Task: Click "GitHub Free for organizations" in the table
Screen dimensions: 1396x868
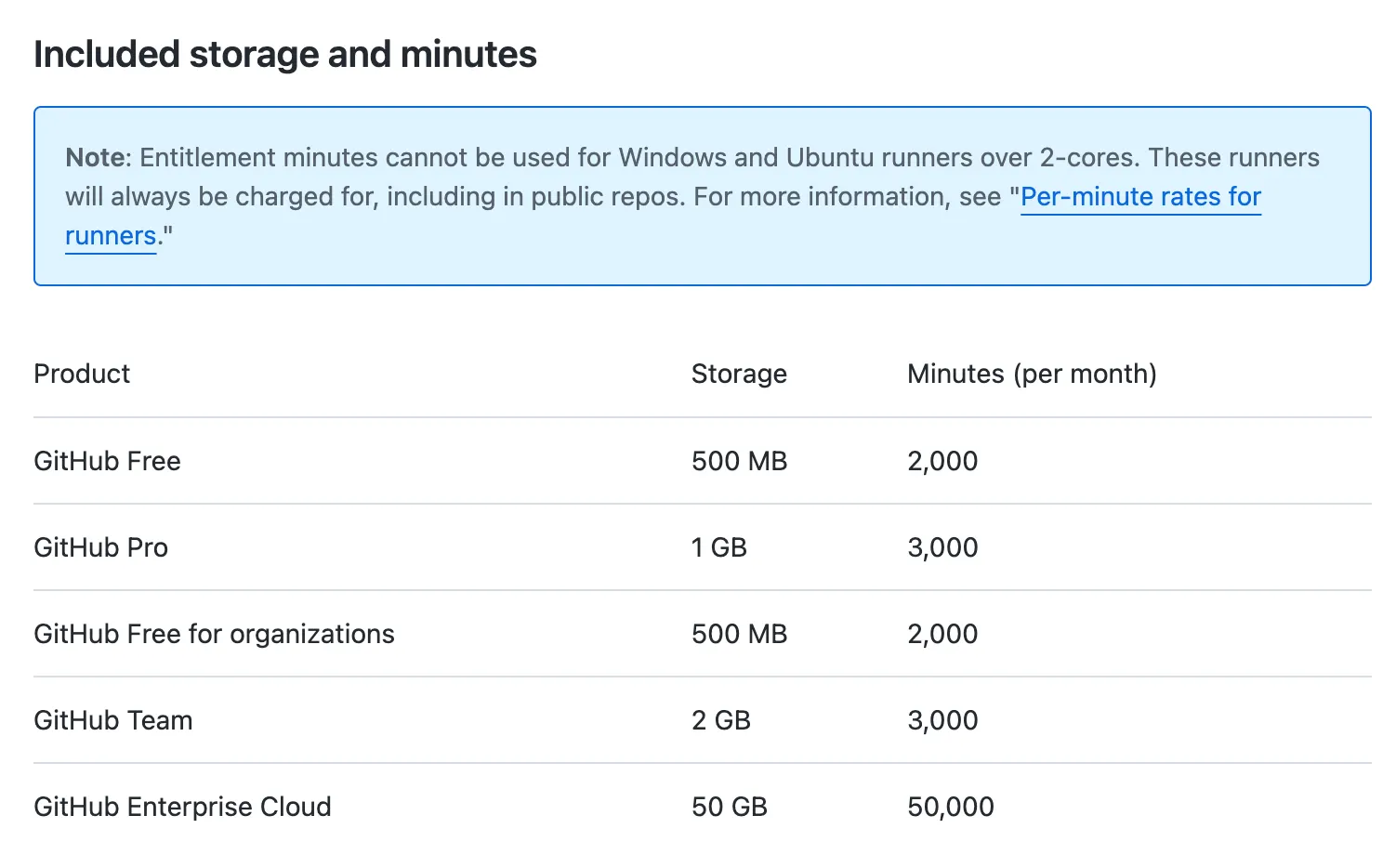Action: click(x=214, y=634)
